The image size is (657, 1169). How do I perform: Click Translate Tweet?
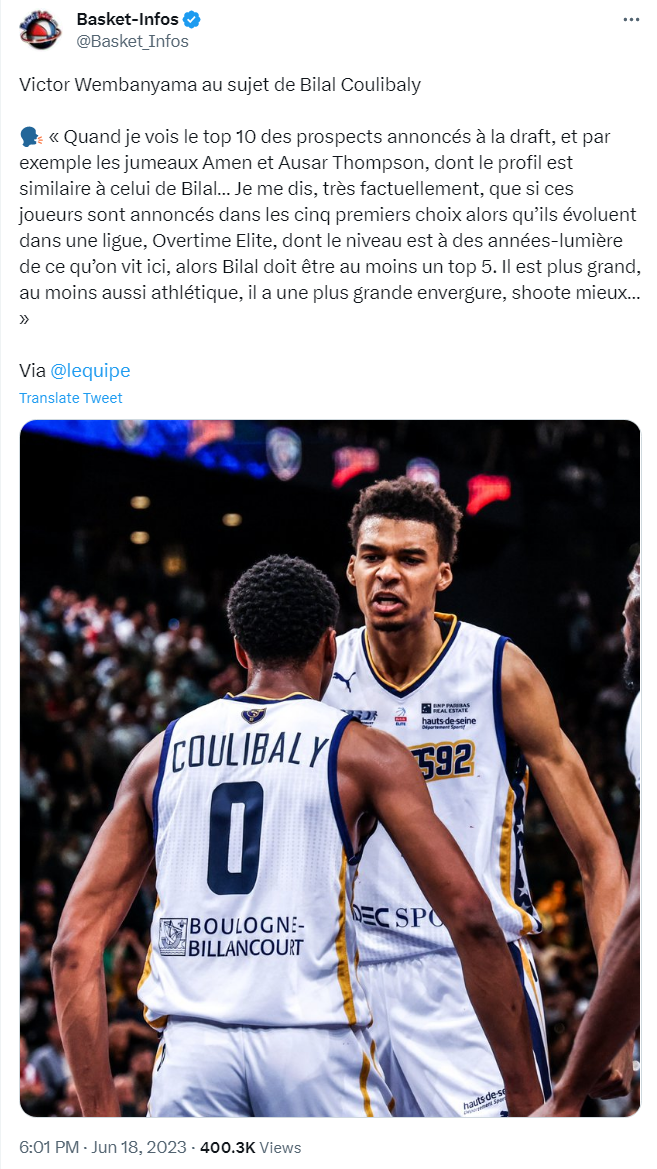[x=71, y=398]
